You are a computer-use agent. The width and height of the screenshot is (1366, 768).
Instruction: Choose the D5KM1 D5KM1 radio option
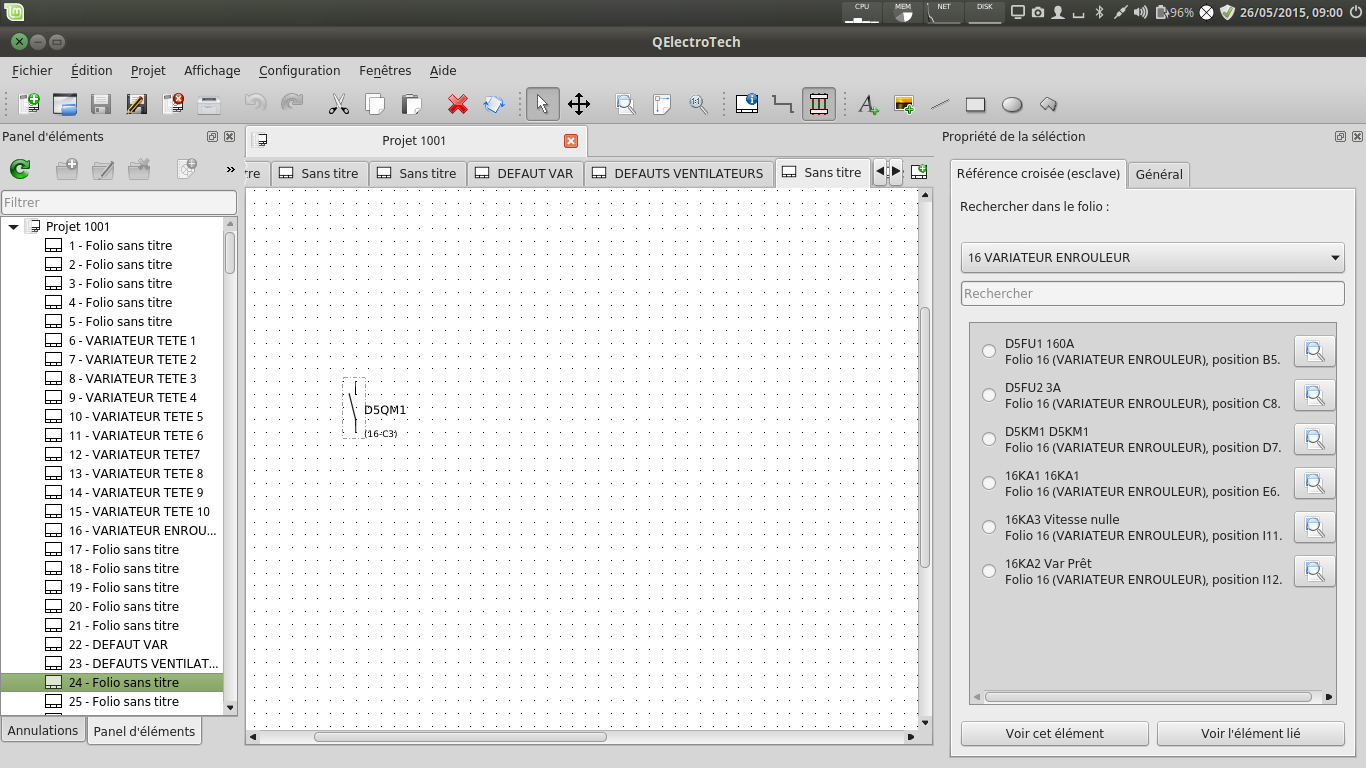(x=989, y=439)
